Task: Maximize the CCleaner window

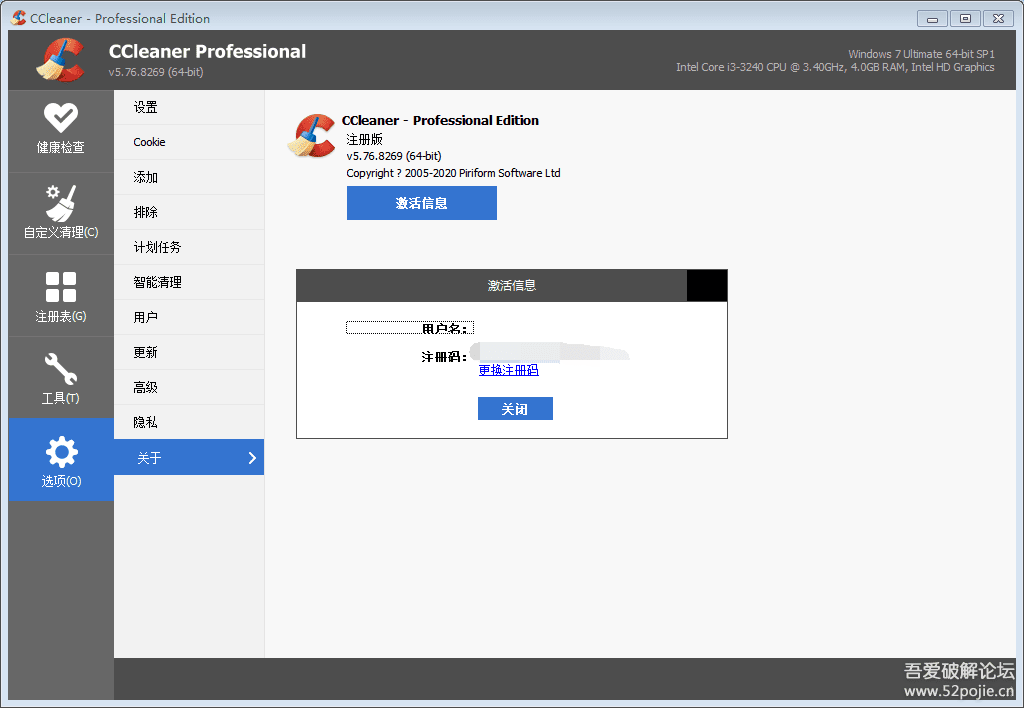Action: [965, 19]
